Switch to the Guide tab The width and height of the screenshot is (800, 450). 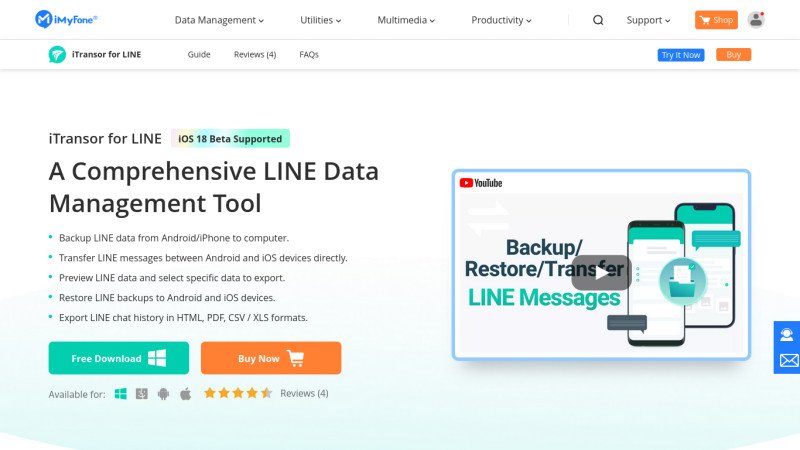[199, 55]
